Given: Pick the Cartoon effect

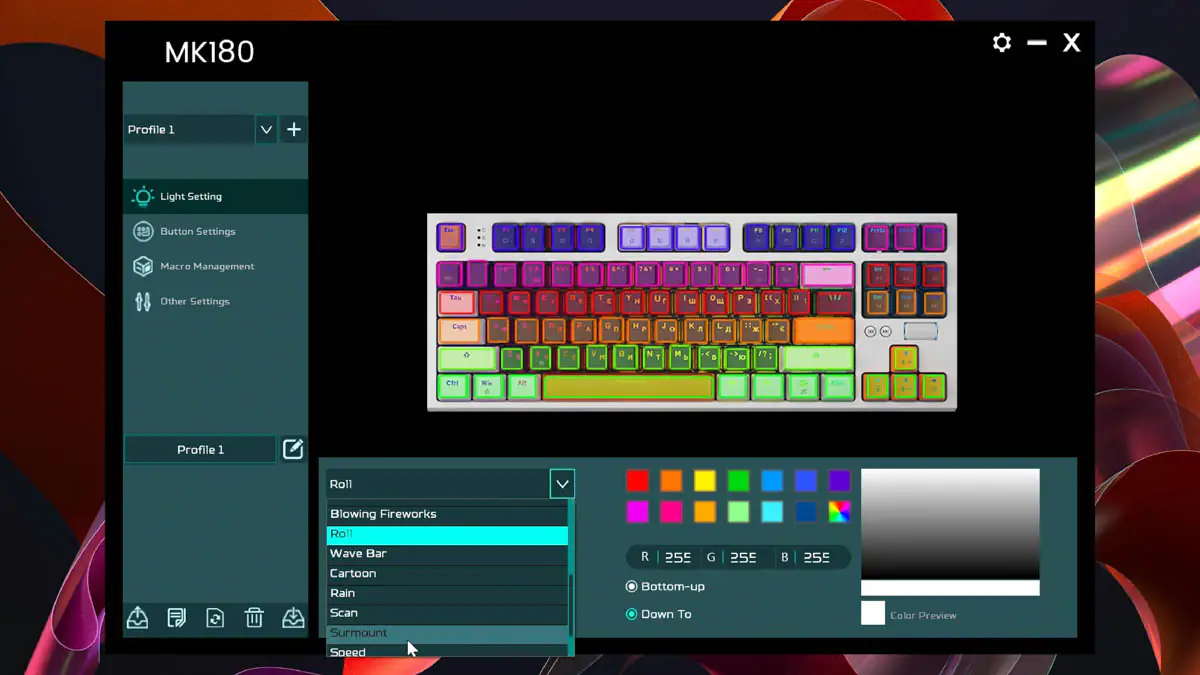Looking at the screenshot, I should [447, 573].
